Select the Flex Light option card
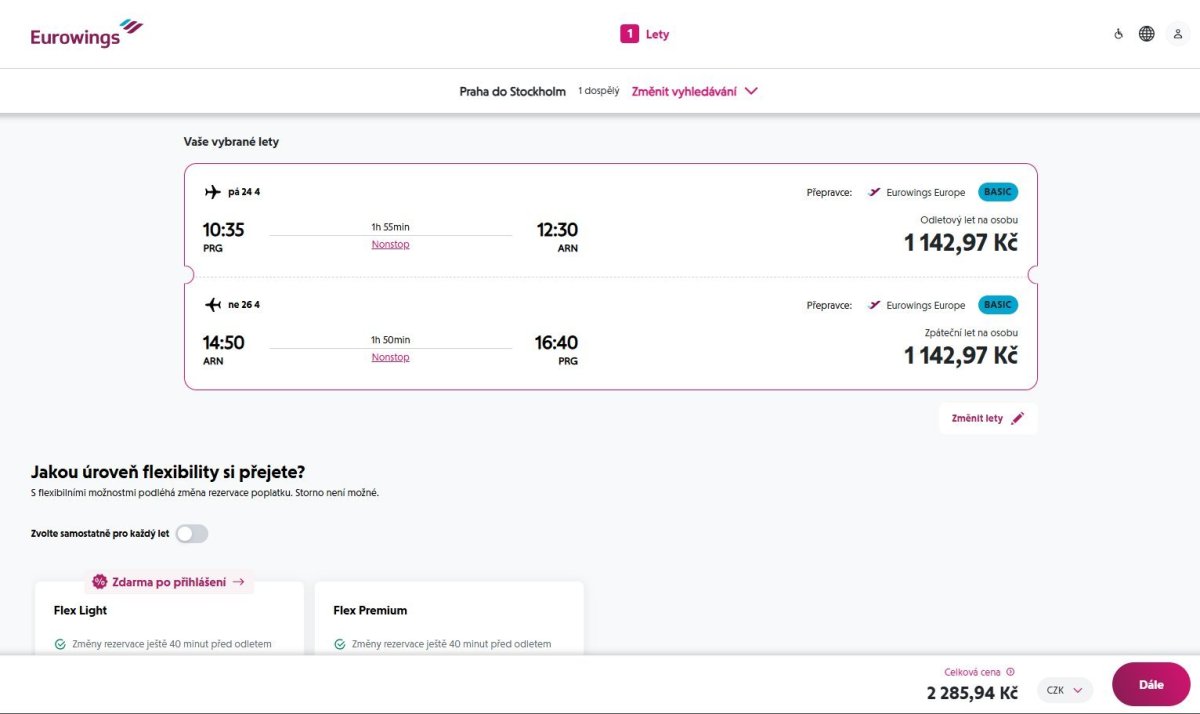This screenshot has width=1200, height=714. [169, 617]
